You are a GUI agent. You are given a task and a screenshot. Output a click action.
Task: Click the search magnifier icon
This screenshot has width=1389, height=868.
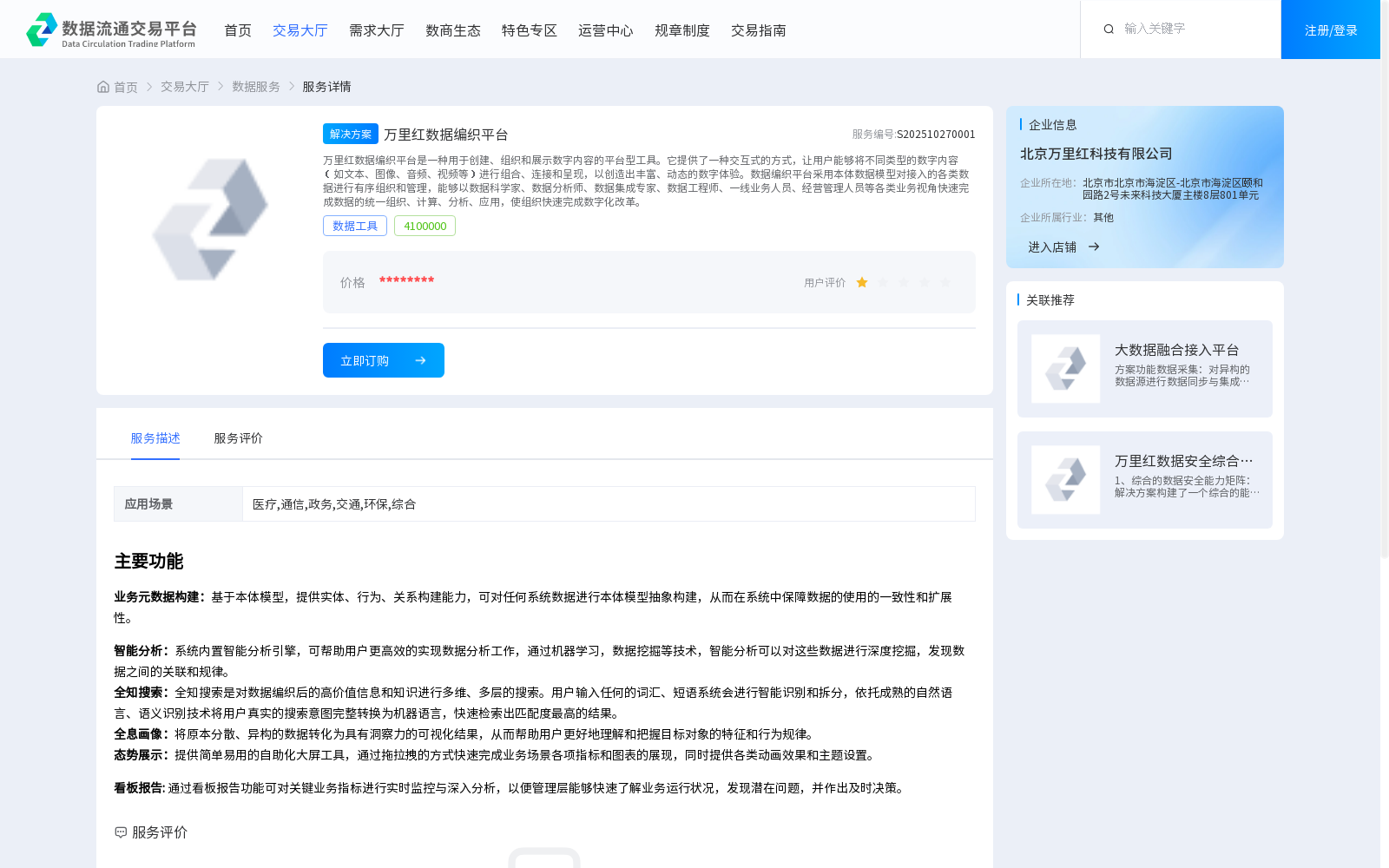1109,29
